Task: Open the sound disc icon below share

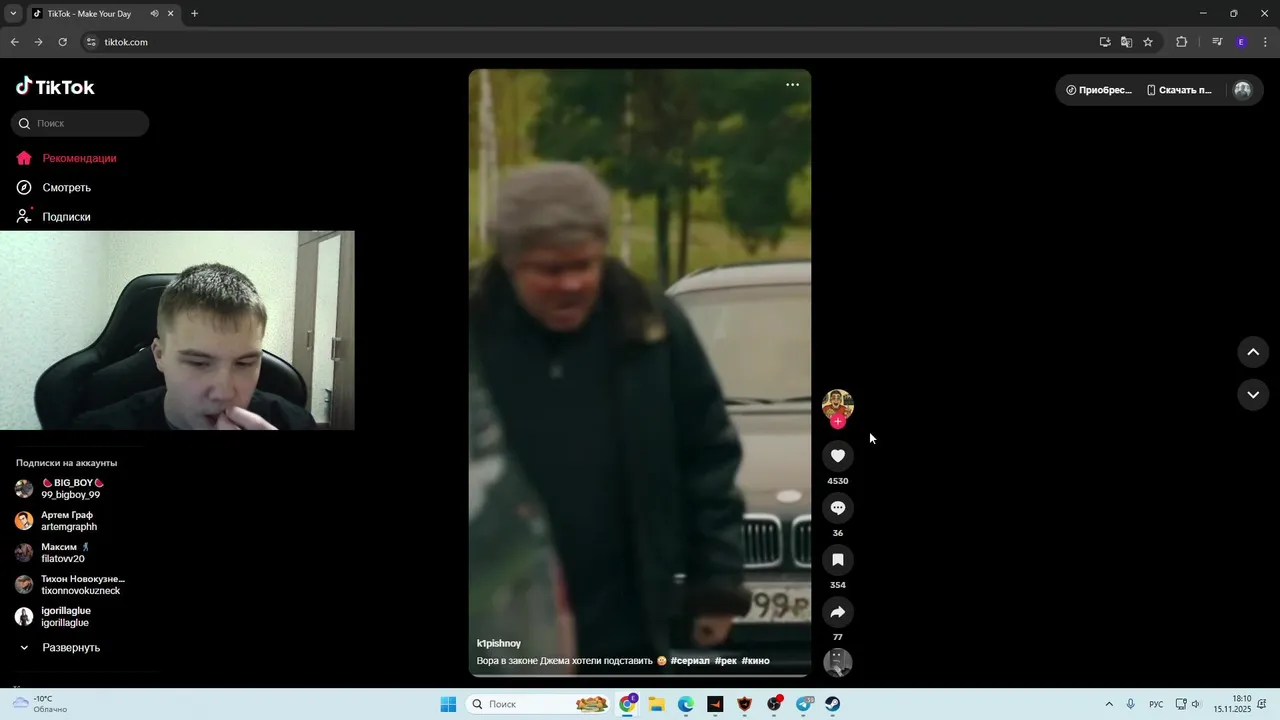Action: pyautogui.click(x=838, y=662)
